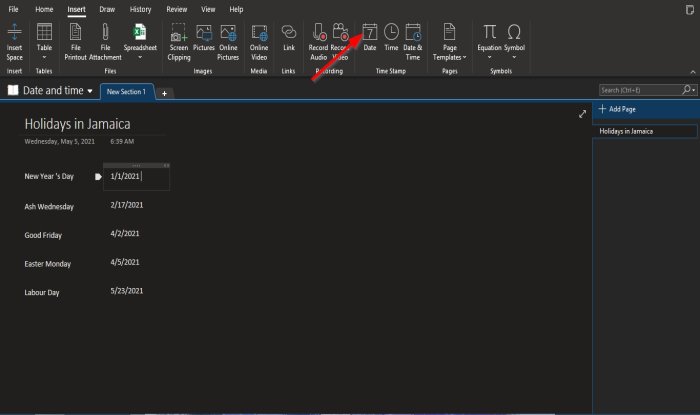Open the Help tab
Screen dimensions: 700x415
(236, 9)
